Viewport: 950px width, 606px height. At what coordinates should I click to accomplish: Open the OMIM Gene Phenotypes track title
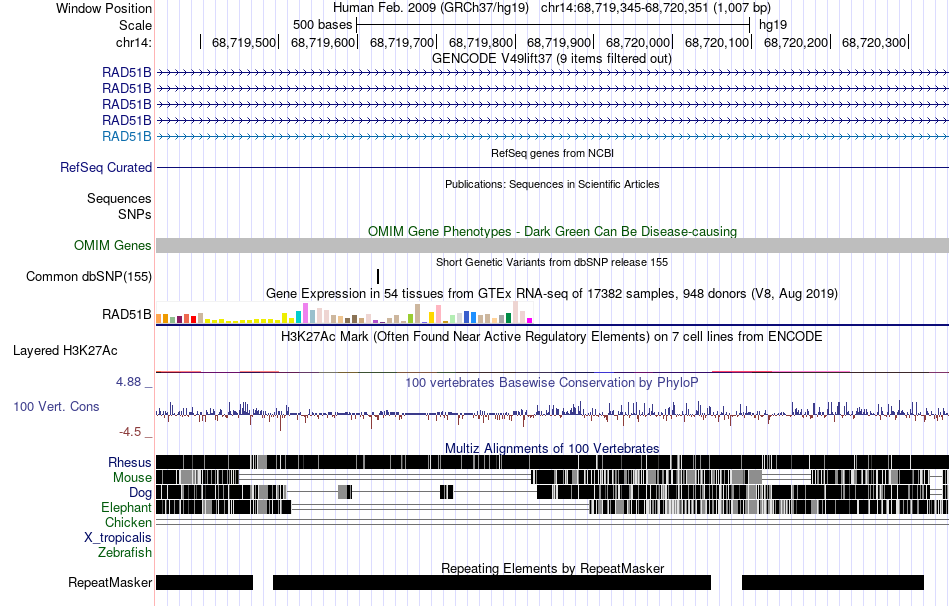552,231
